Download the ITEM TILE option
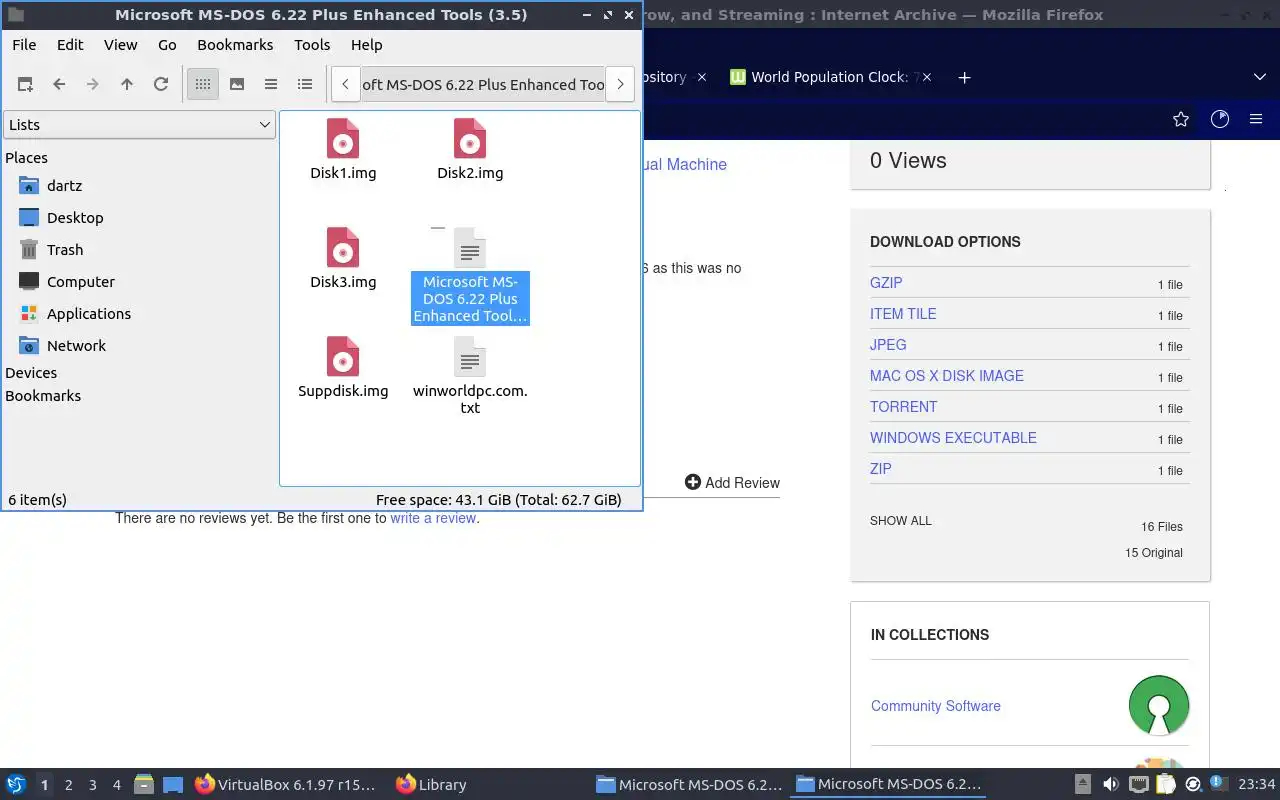The height and width of the screenshot is (800, 1280). (x=903, y=314)
